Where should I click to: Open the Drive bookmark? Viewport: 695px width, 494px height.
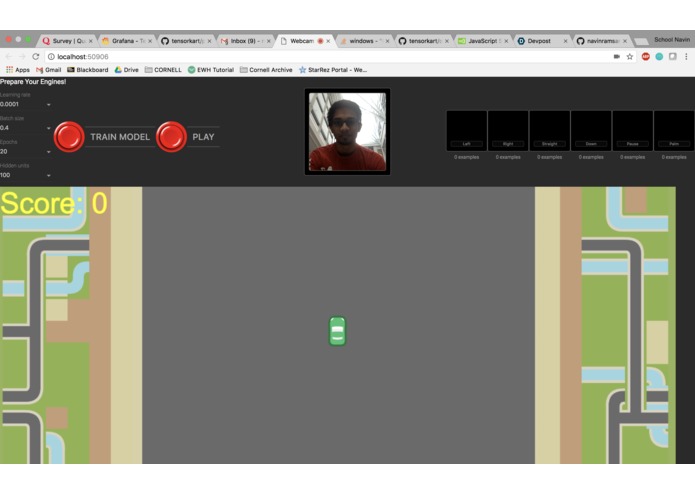click(x=126, y=70)
